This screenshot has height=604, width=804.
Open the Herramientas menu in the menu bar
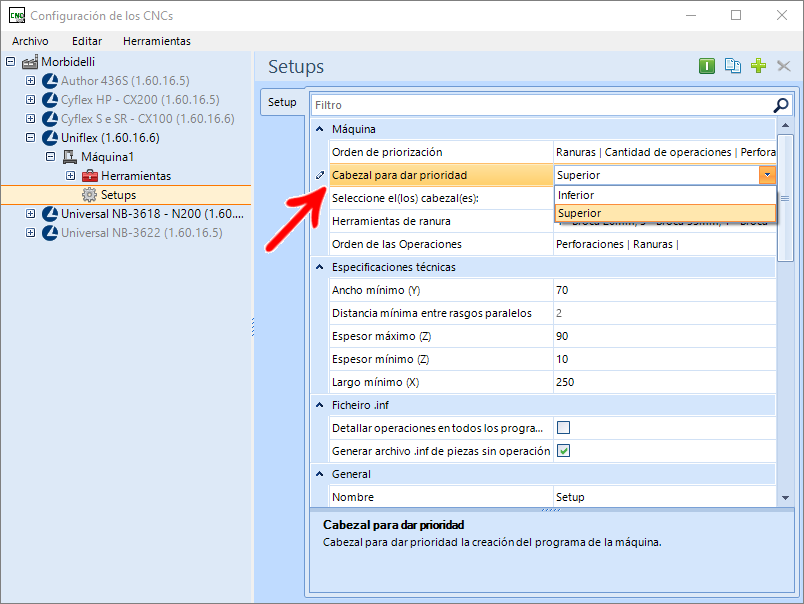(x=156, y=41)
